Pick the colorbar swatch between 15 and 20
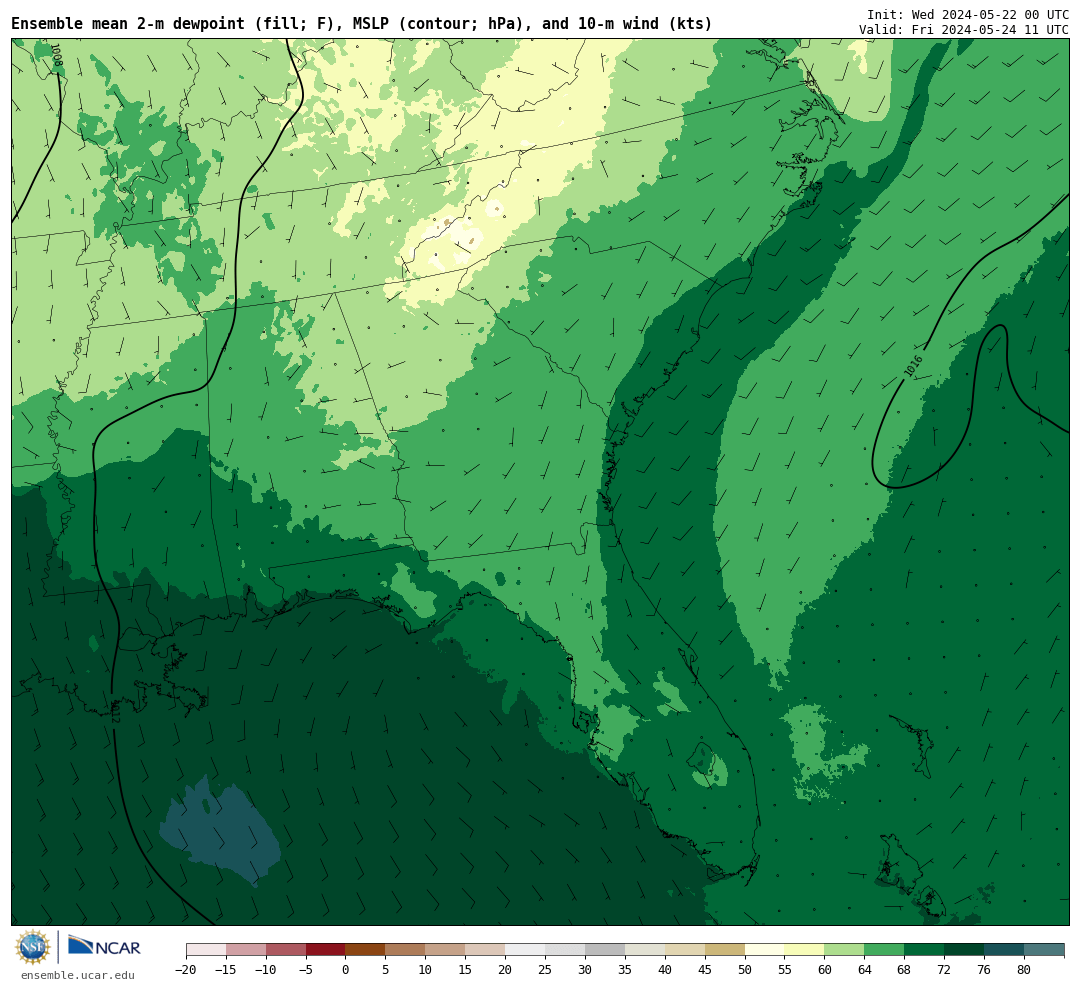1080x988 pixels. [485, 949]
